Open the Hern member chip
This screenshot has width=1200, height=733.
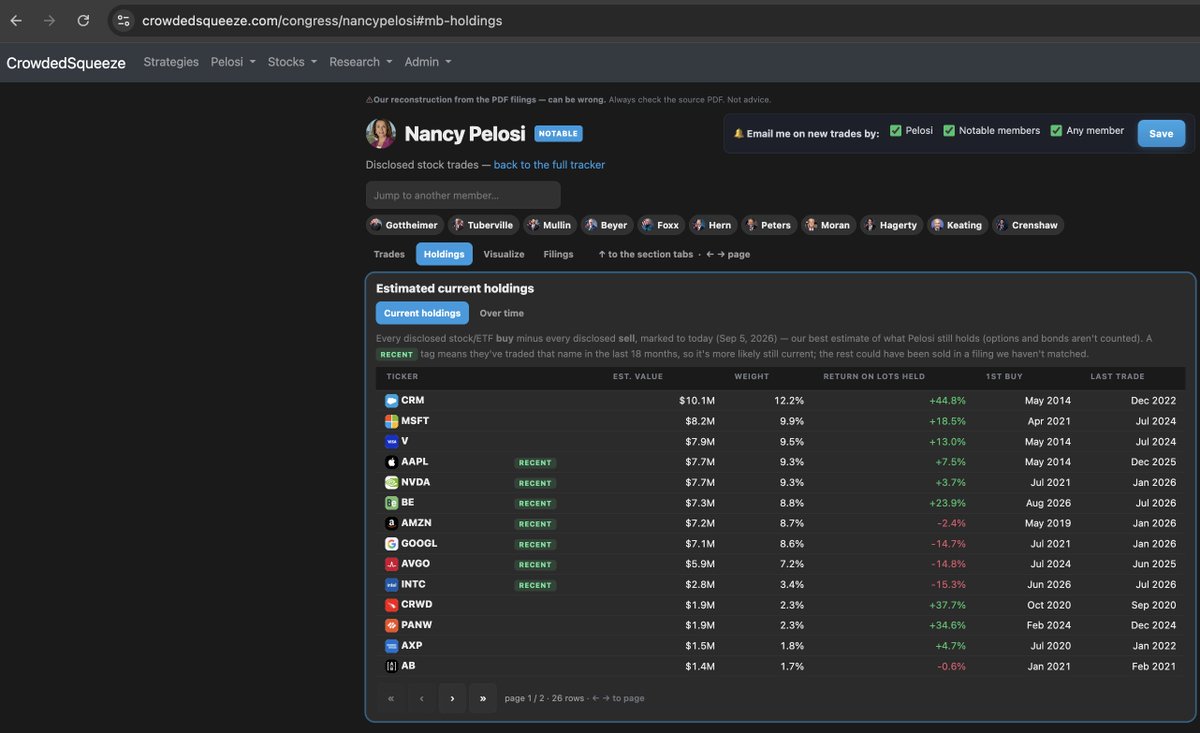coord(713,225)
